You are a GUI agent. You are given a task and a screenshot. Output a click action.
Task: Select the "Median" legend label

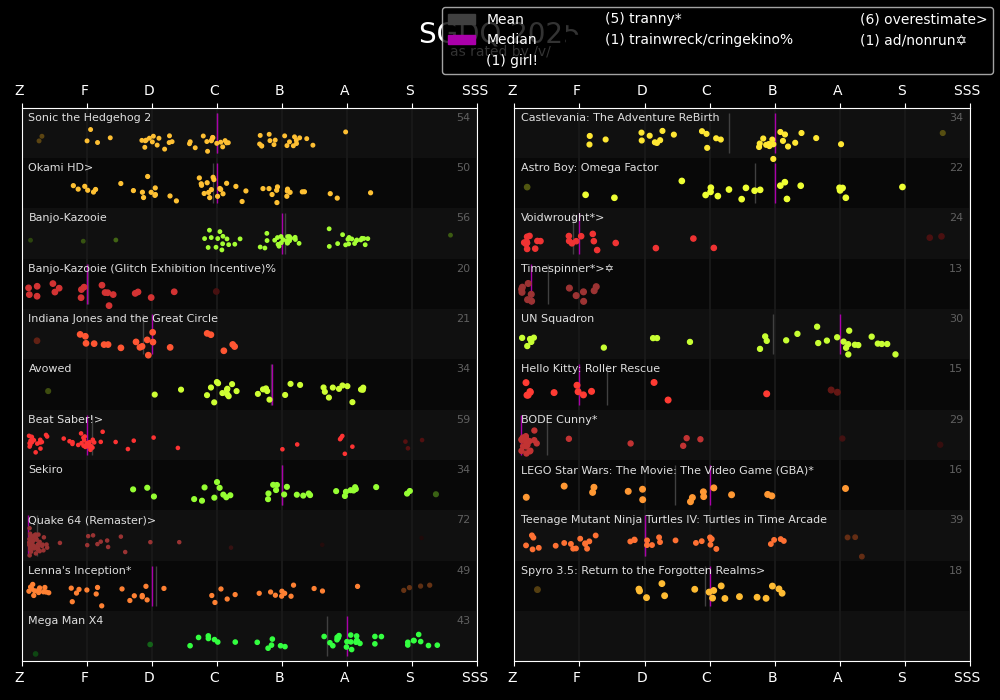click(x=511, y=40)
